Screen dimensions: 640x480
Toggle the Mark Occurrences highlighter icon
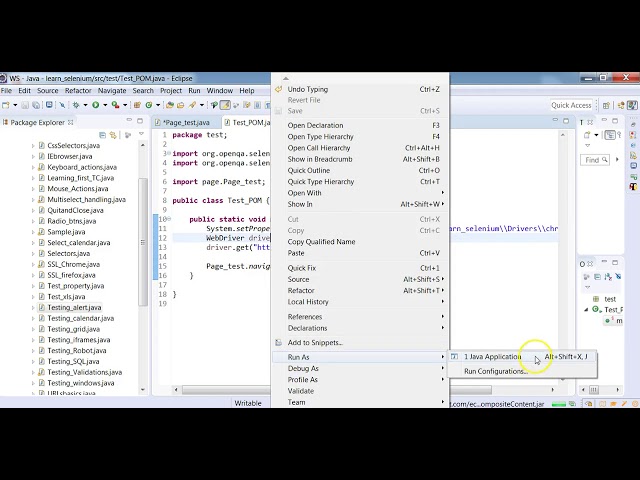[225, 105]
